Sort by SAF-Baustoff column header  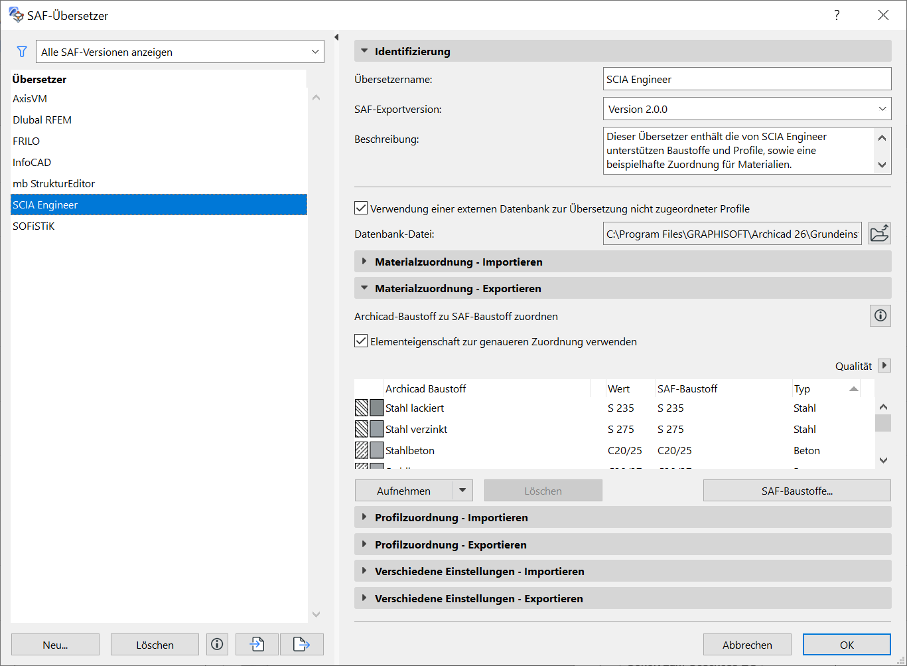[x=722, y=389]
